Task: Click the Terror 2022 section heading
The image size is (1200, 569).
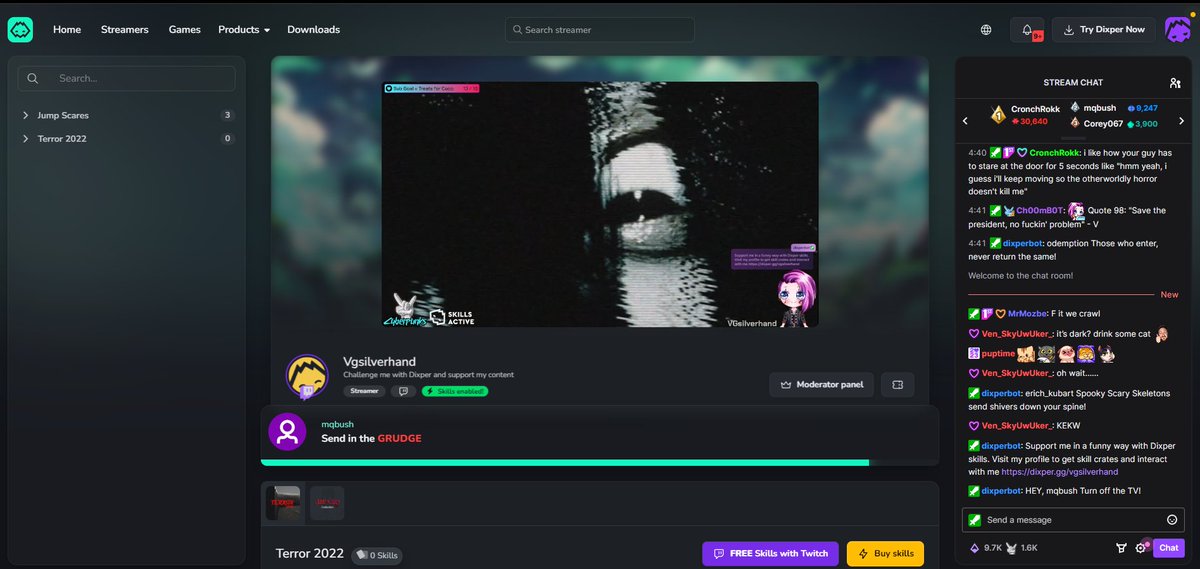Action: [x=310, y=553]
